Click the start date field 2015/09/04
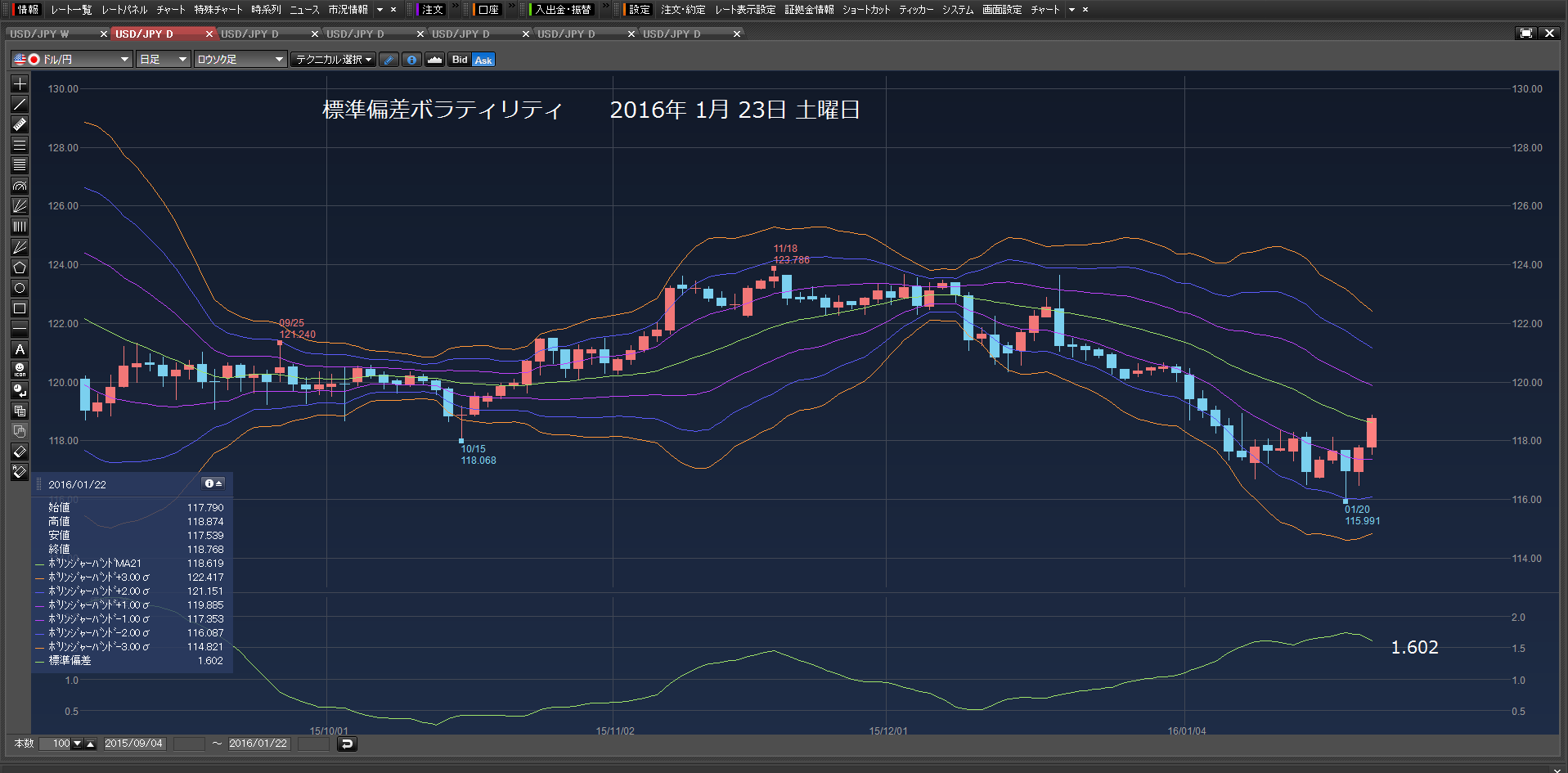1568x773 pixels. pyautogui.click(x=134, y=744)
